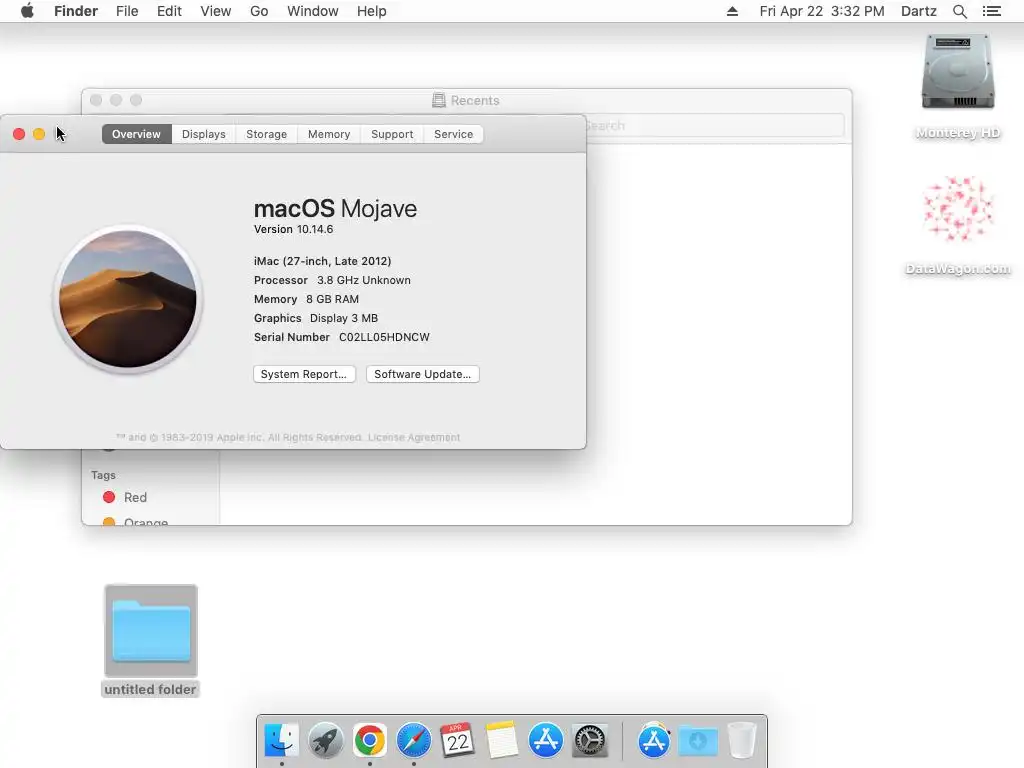Click the Tags heading in Recents sidebar
The width and height of the screenshot is (1024, 768).
[x=103, y=475]
